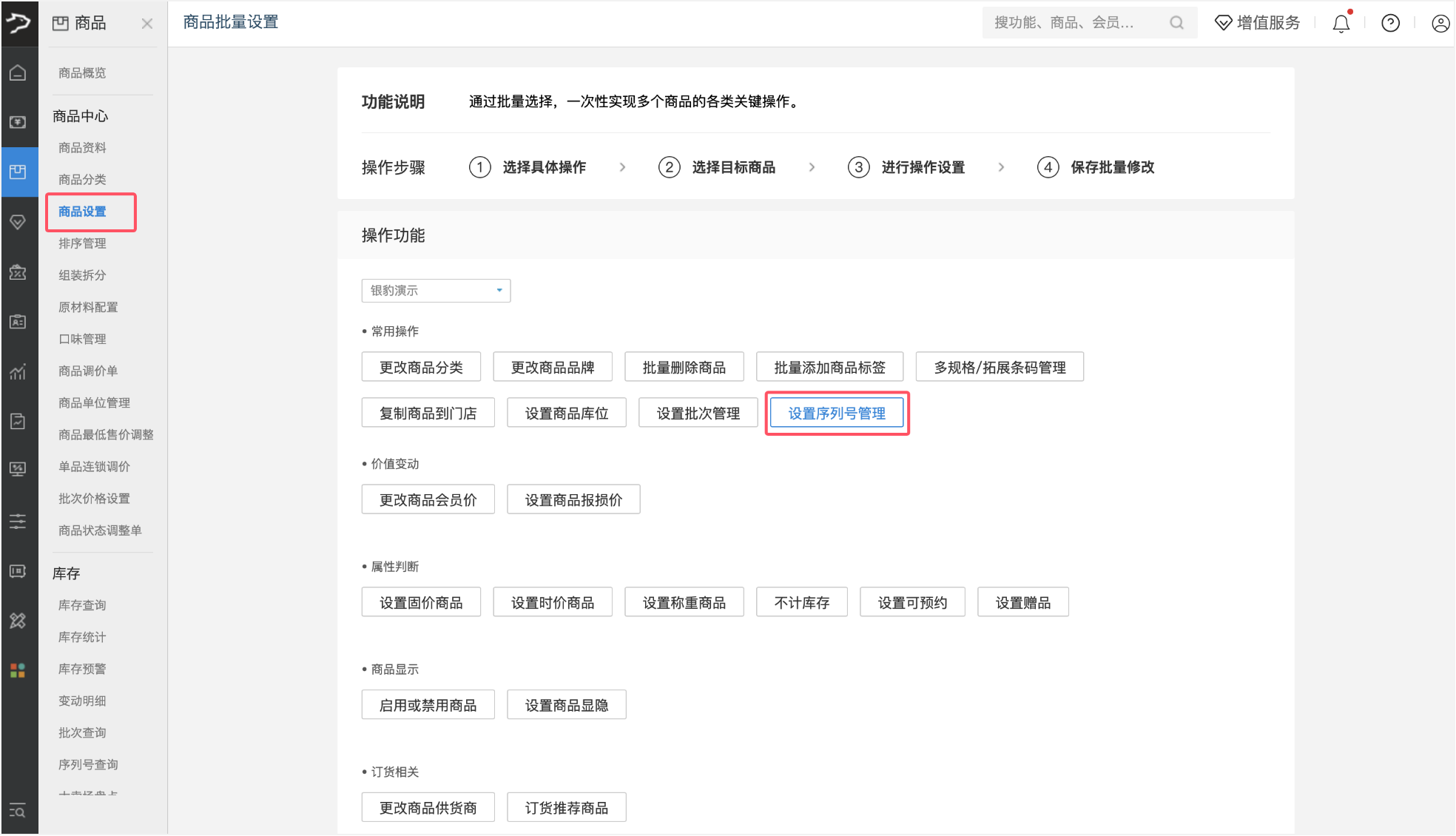Click the highlighted product box icon in the sidebar

point(18,172)
